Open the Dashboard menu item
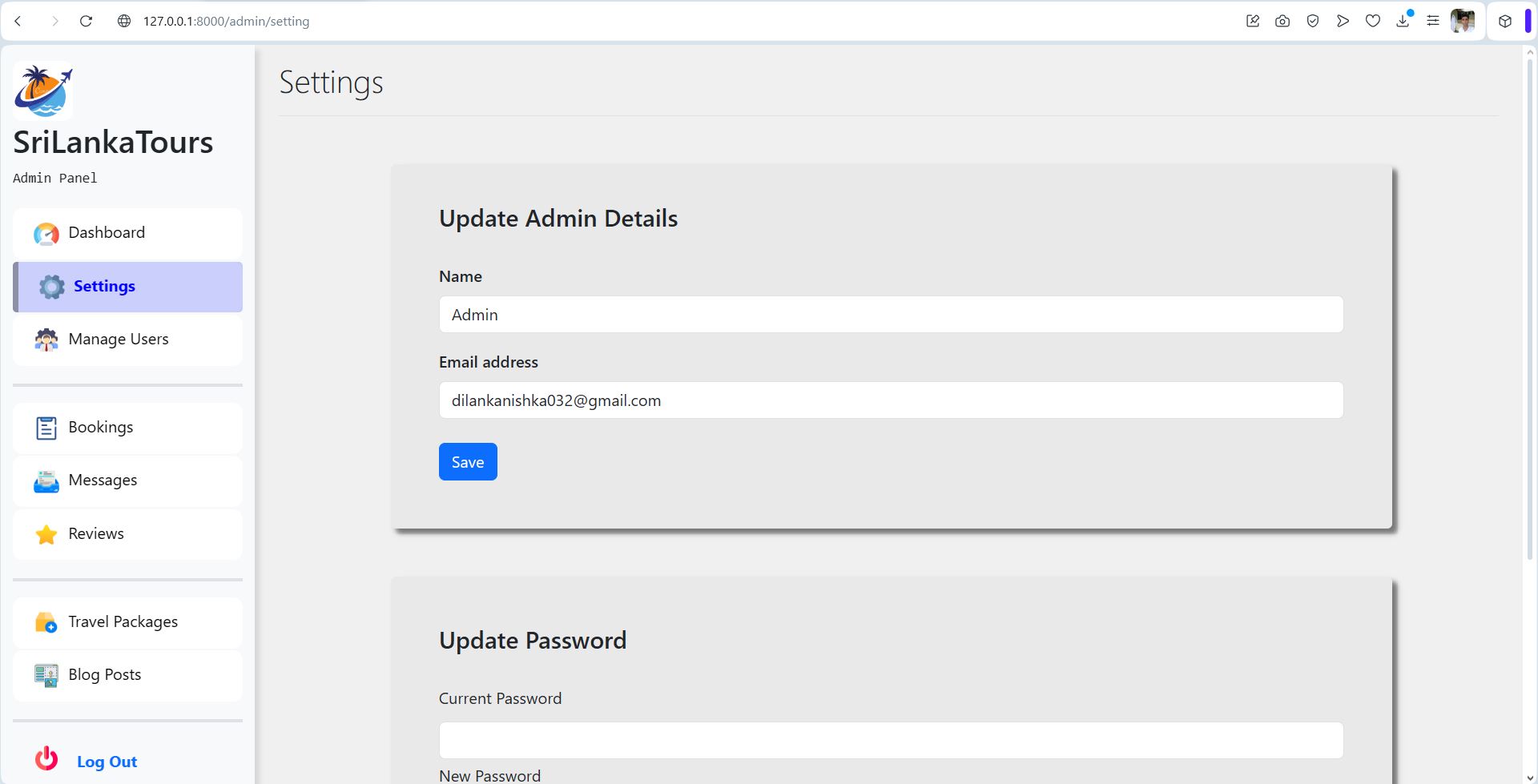 pos(127,233)
